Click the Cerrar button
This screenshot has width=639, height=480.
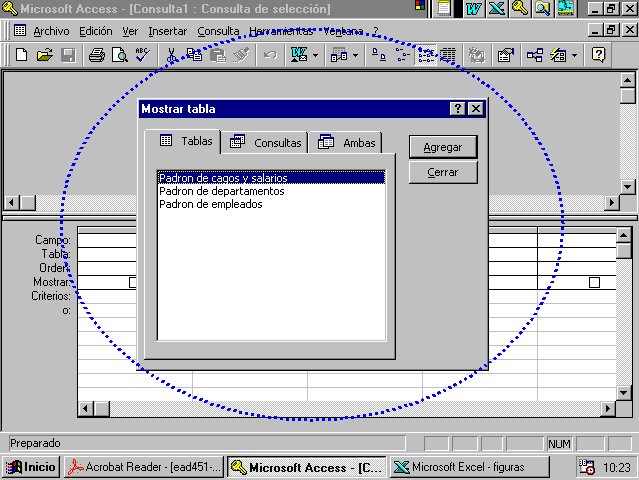pyautogui.click(x=443, y=172)
